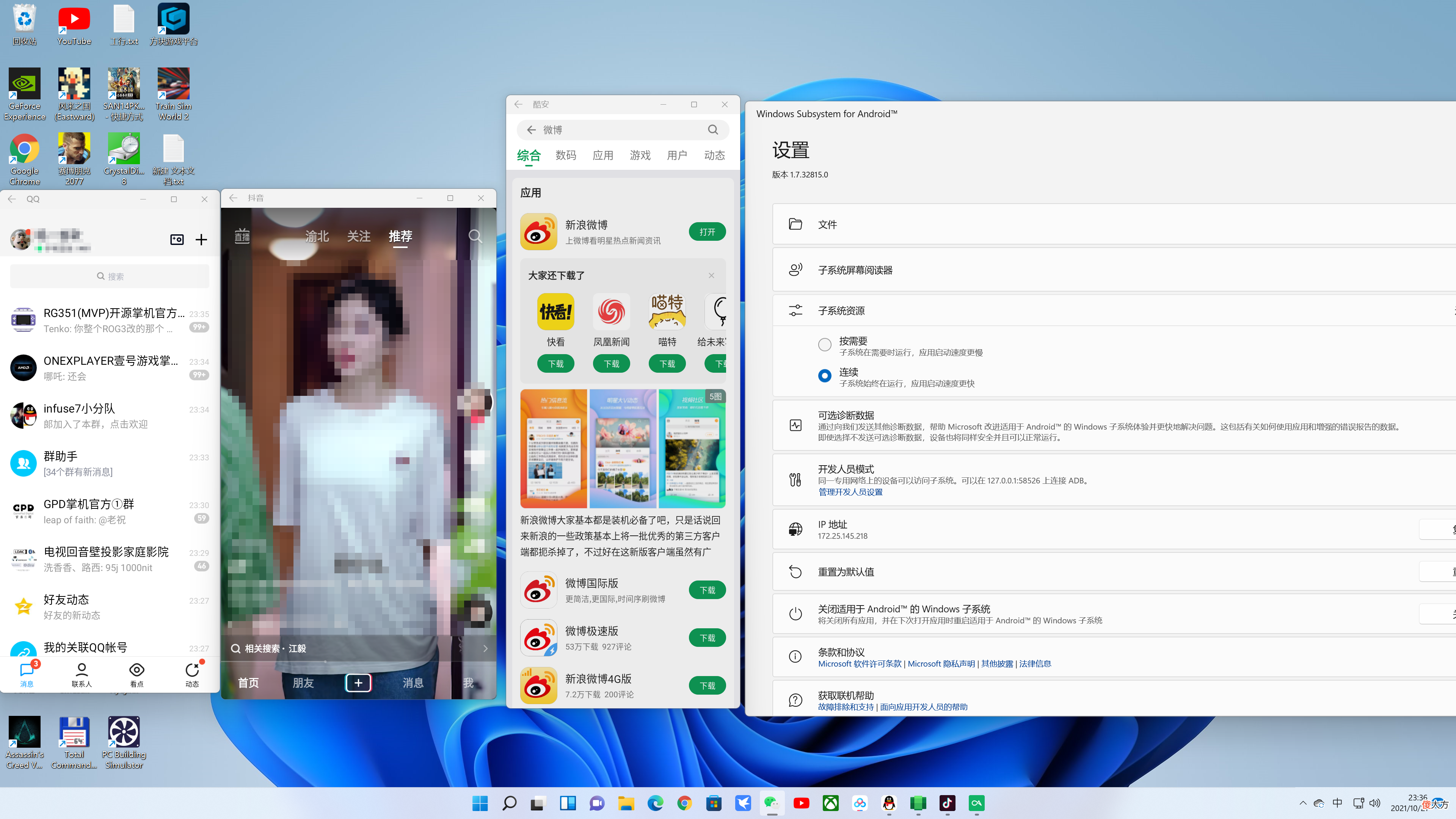This screenshot has width=1456, height=819.
Task: Expand the 相关搜索 江毅 arrow in Douyin
Action: coord(485,648)
